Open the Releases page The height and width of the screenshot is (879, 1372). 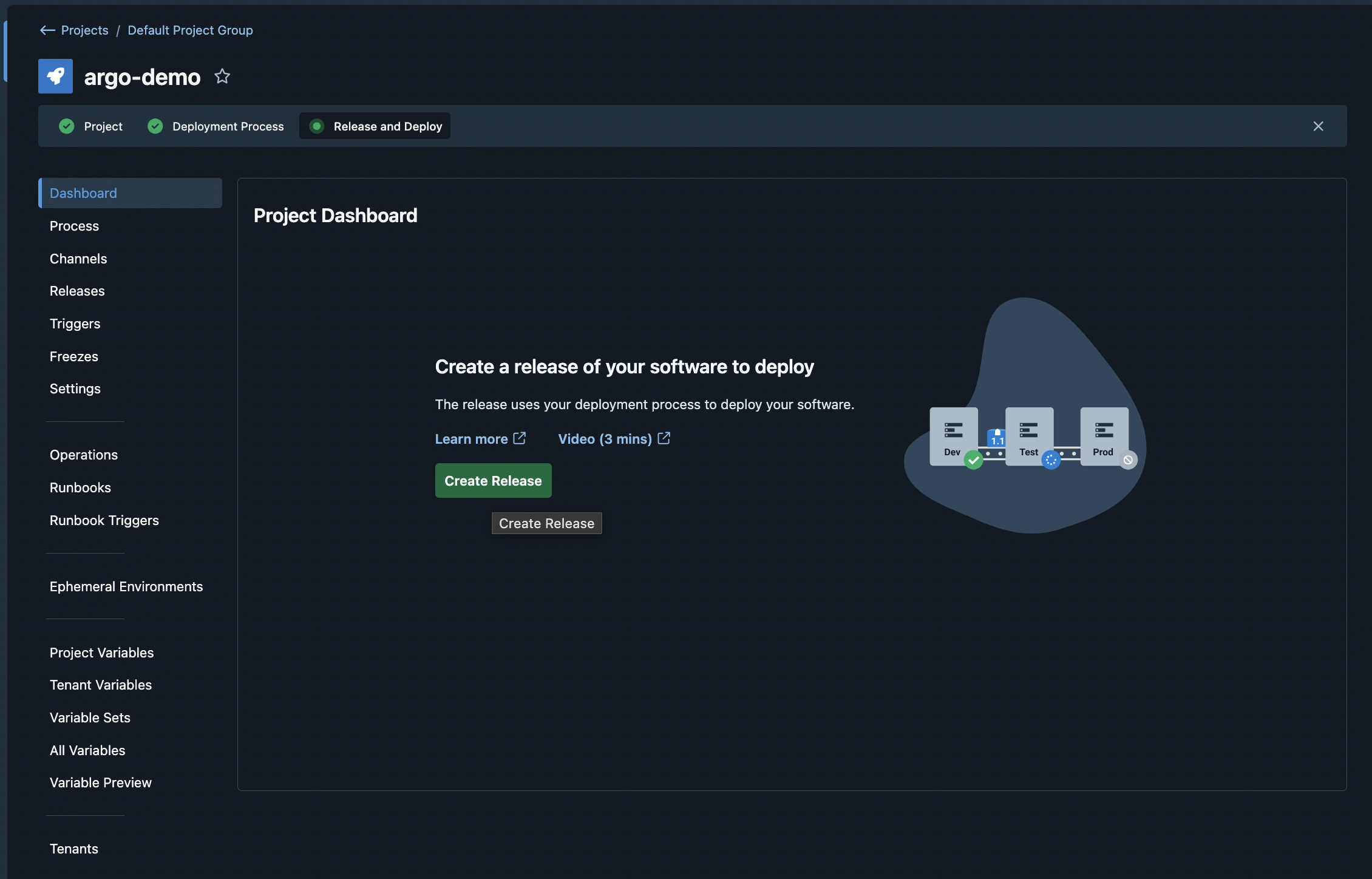(x=77, y=291)
